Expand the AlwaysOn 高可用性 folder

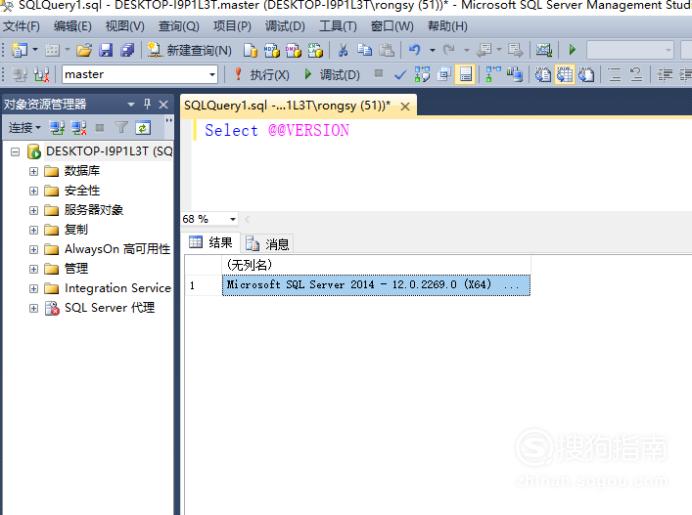pyautogui.click(x=34, y=249)
